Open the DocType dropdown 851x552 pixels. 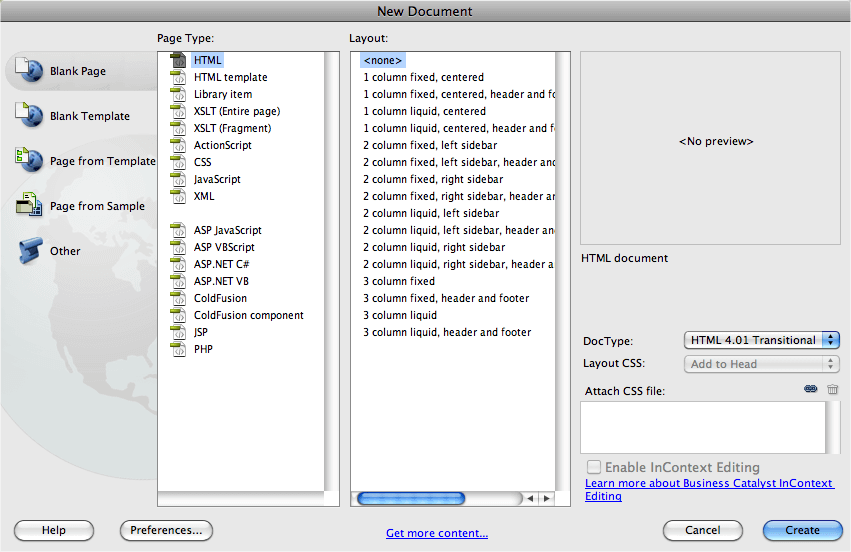(x=761, y=340)
